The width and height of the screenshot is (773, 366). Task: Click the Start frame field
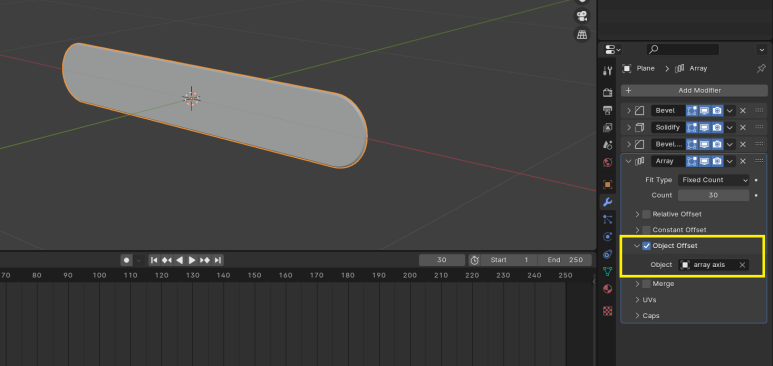tap(509, 260)
